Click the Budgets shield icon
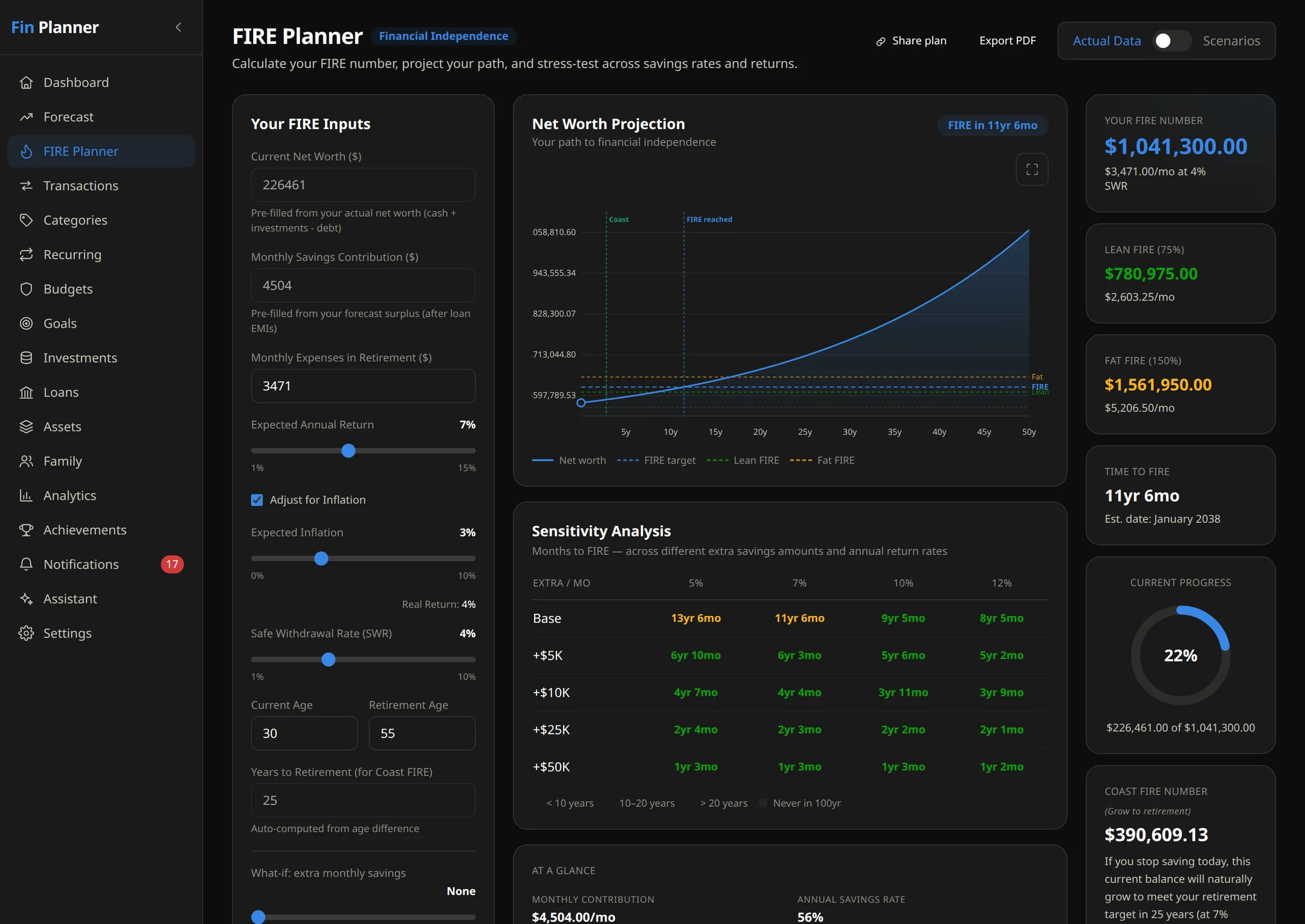Image resolution: width=1305 pixels, height=924 pixels. (x=26, y=289)
